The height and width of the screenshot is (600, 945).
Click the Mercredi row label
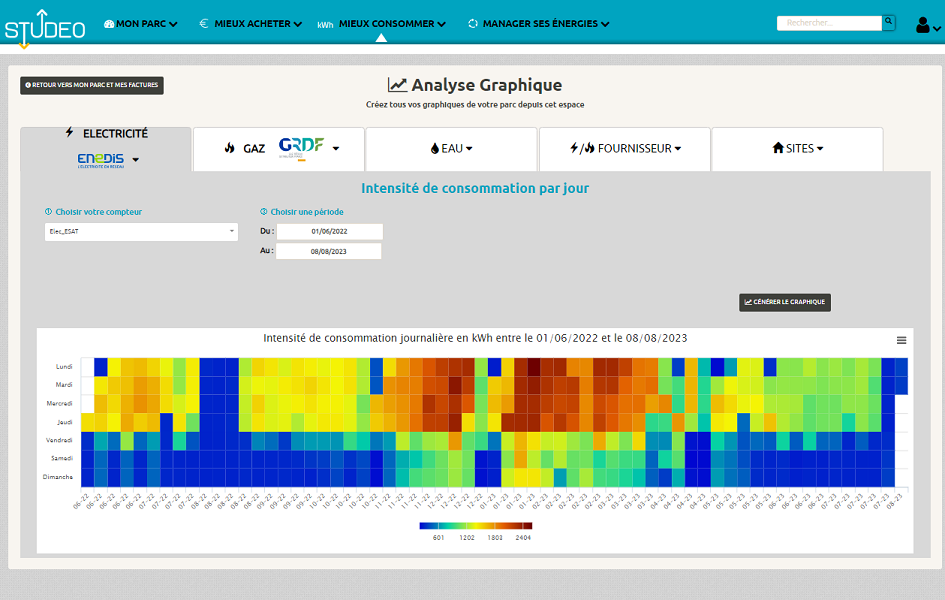tap(59, 403)
